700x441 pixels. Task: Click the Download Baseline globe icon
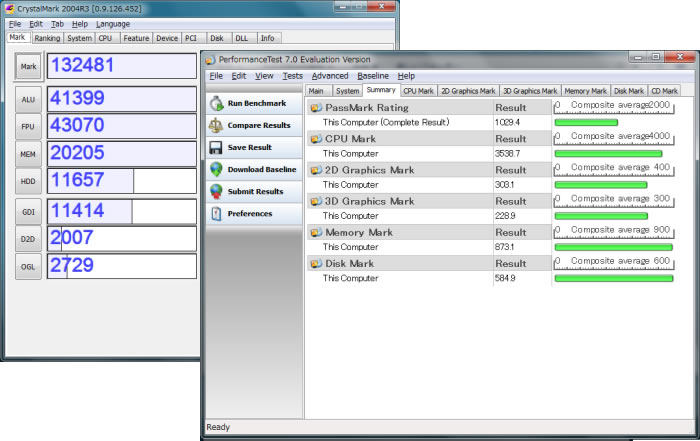(216, 169)
